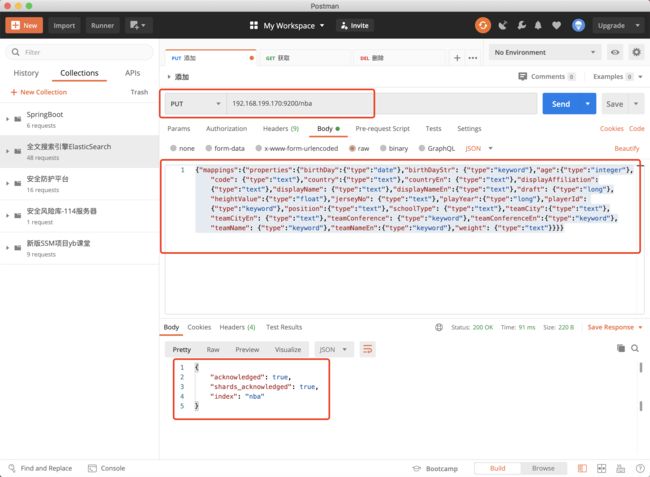This screenshot has width=650, height=477.
Task: Click the request URL field
Action: 381,104
